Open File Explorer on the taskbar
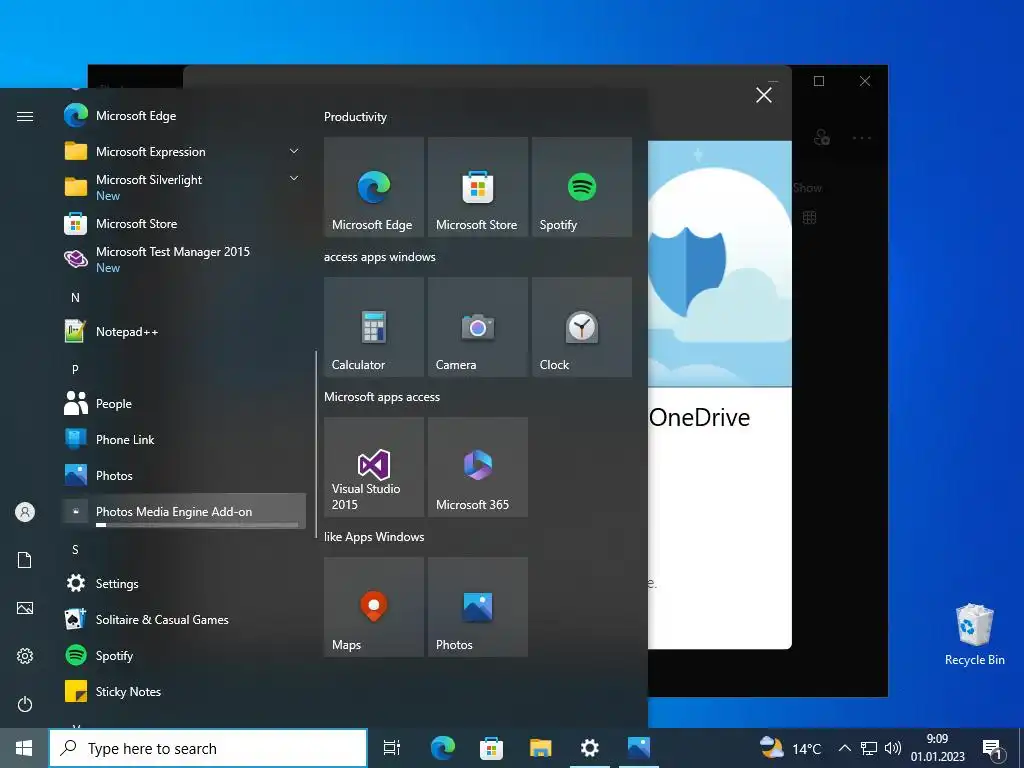This screenshot has height=768, width=1024. 540,748
